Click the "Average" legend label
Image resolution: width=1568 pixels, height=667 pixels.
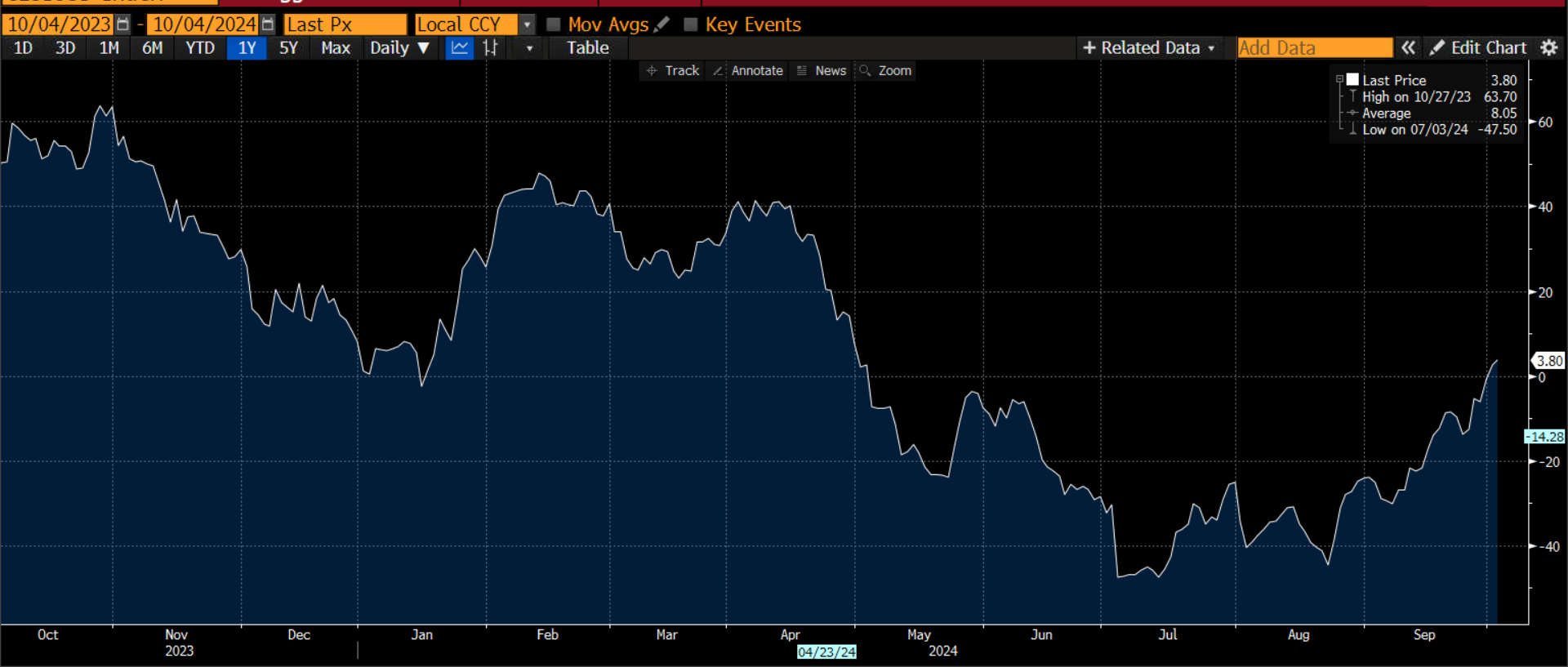point(1386,113)
